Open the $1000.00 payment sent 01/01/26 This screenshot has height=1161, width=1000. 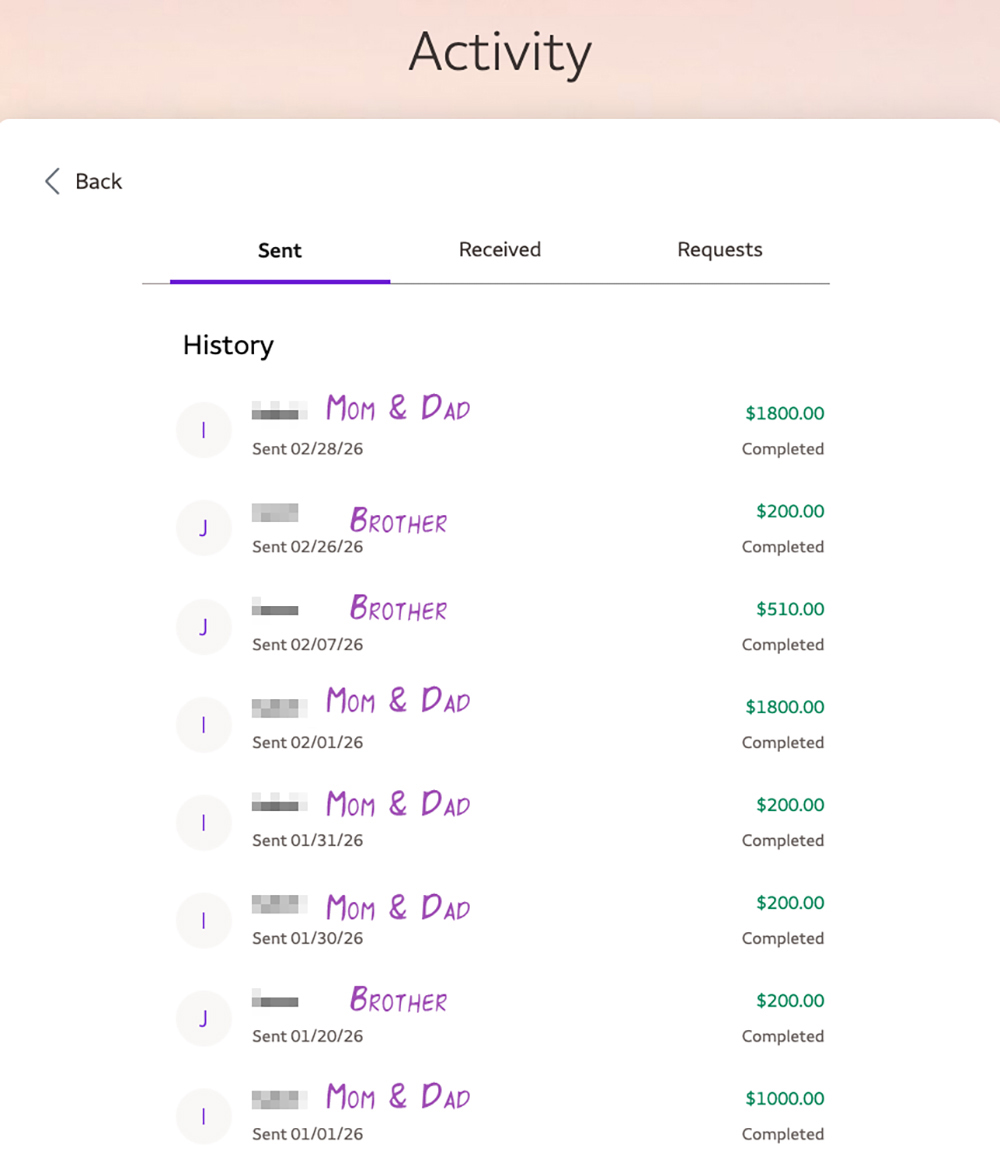[x=500, y=1116]
